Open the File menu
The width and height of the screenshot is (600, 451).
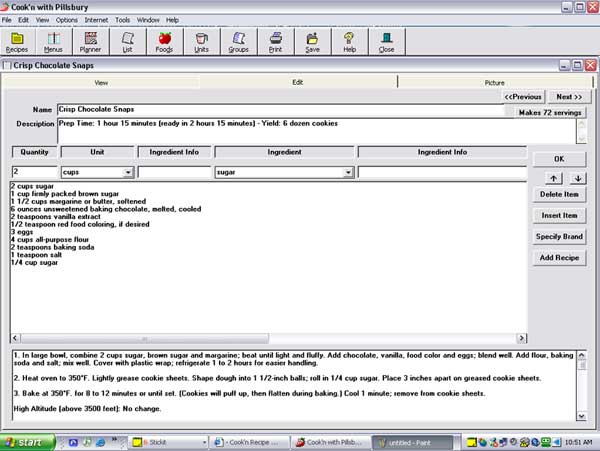[7, 20]
